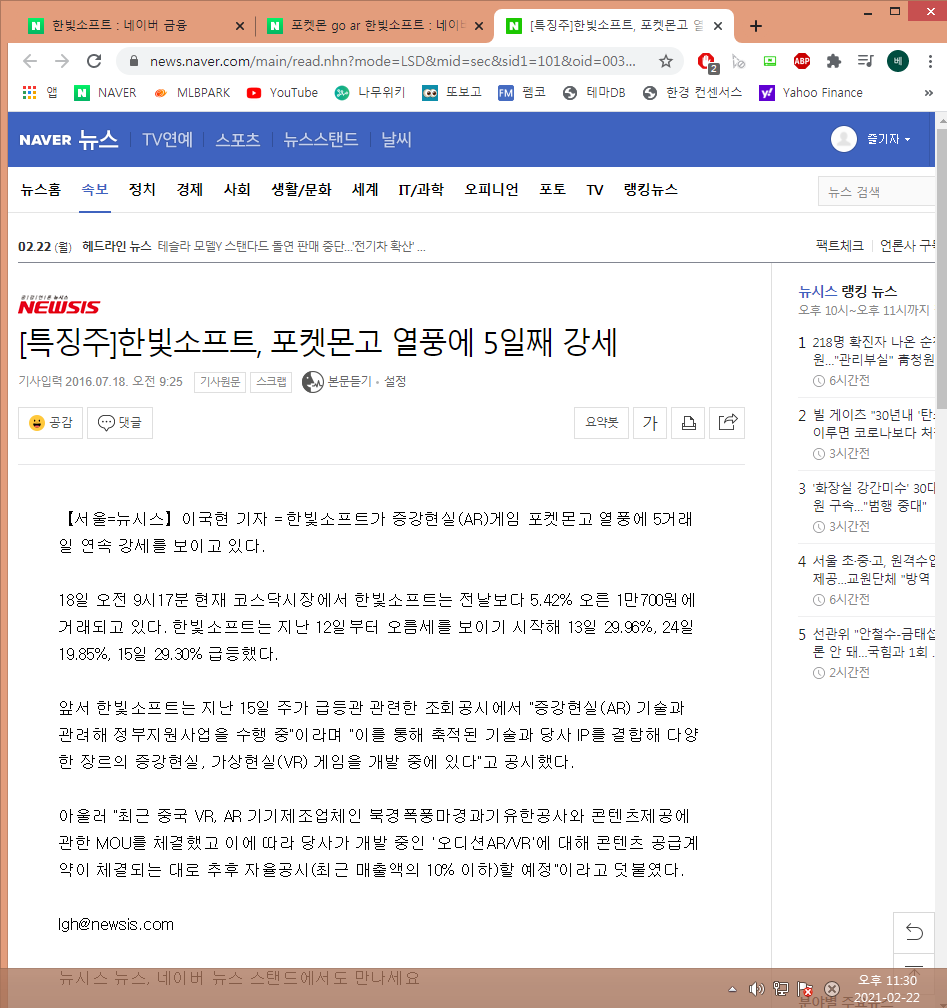Open the system tray volume icon
Image resolution: width=947 pixels, height=1008 pixels.
tap(756, 989)
